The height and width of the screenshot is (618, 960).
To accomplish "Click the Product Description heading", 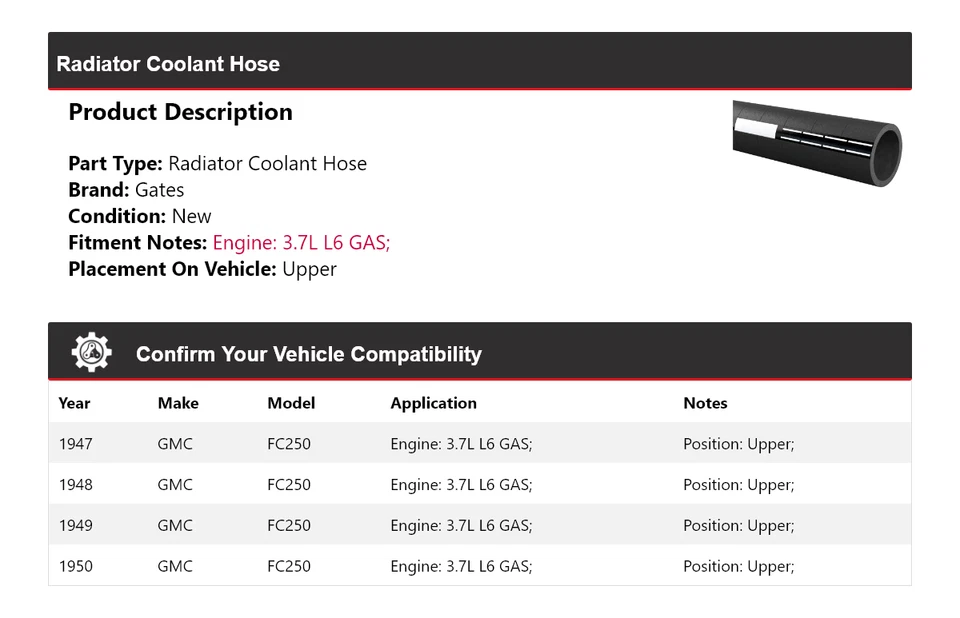I will 180,112.
